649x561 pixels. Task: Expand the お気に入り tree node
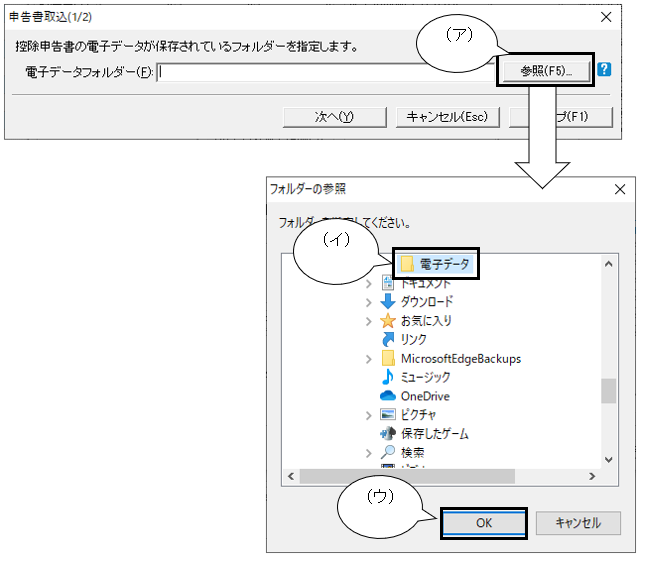368,321
